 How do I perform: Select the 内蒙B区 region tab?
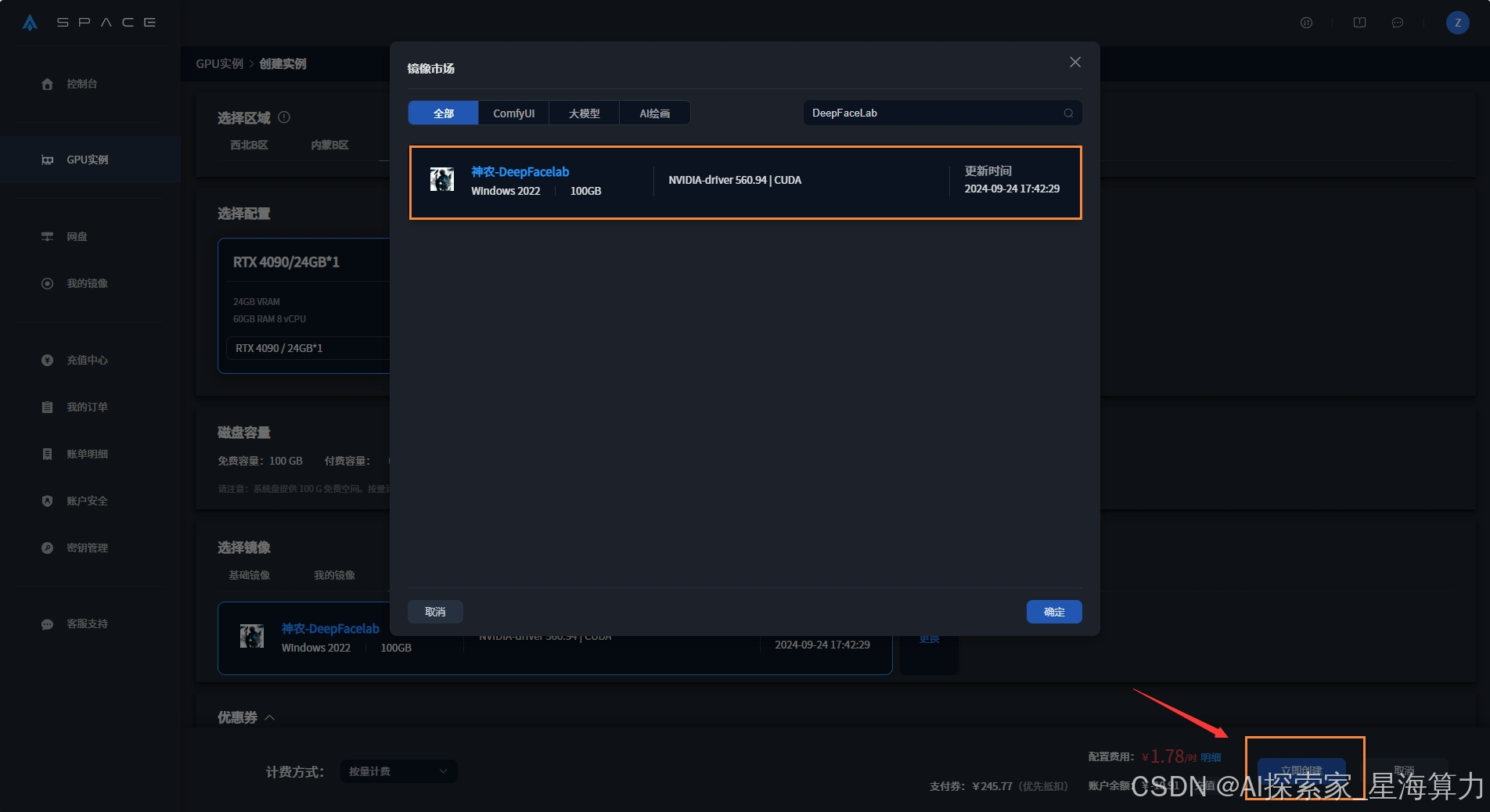coord(329,145)
